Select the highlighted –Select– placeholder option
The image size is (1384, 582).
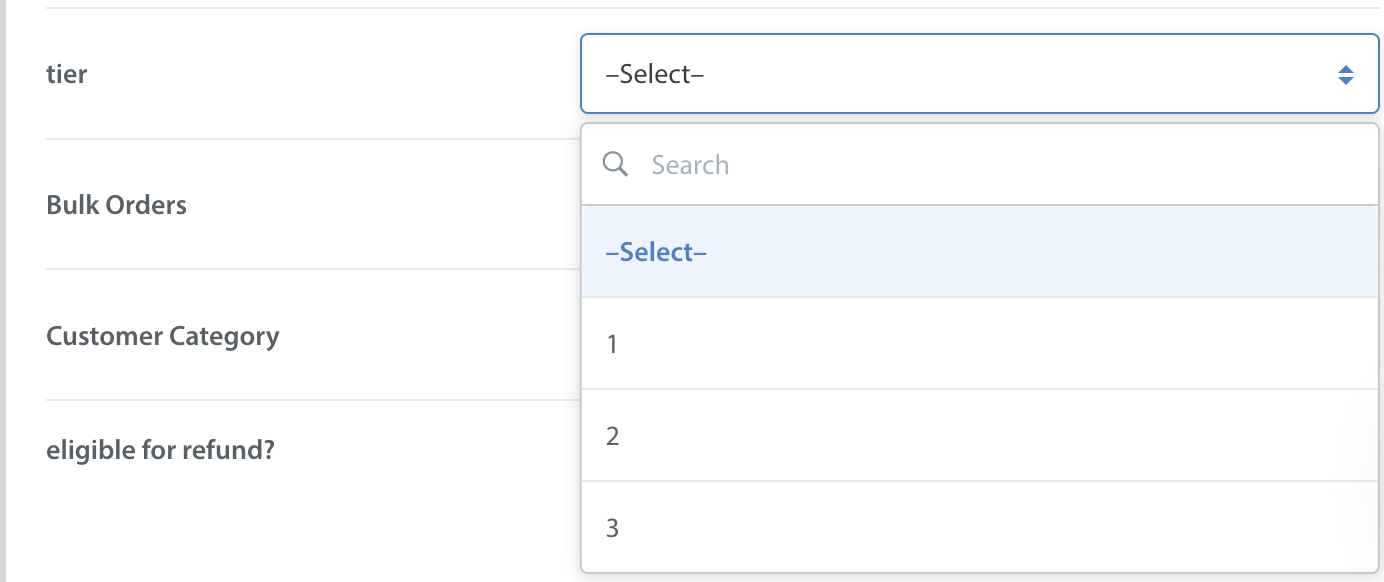click(x=979, y=252)
